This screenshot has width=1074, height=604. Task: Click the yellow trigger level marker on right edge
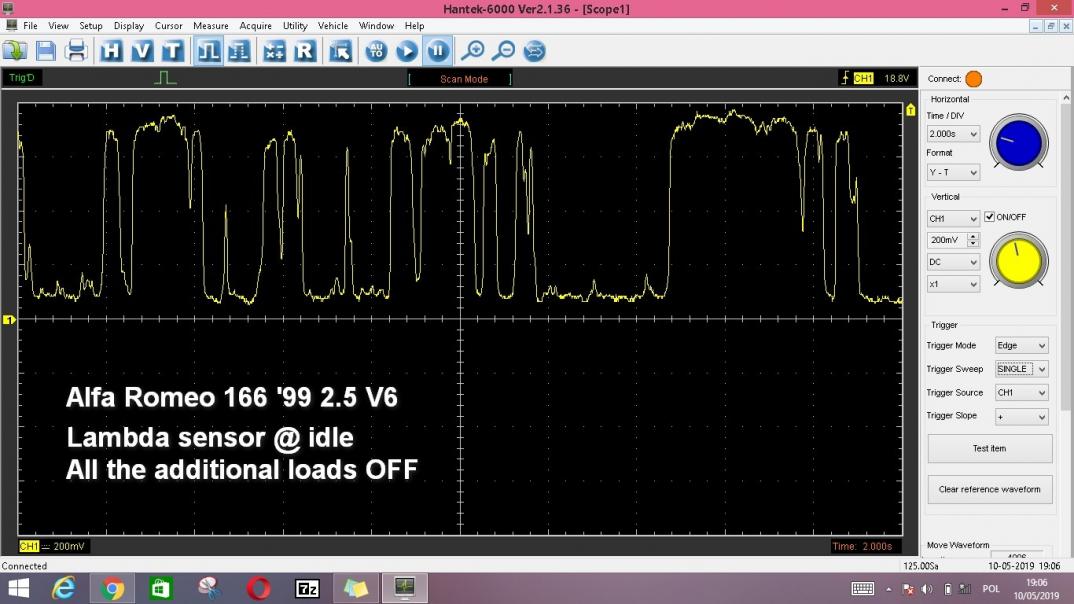point(910,110)
